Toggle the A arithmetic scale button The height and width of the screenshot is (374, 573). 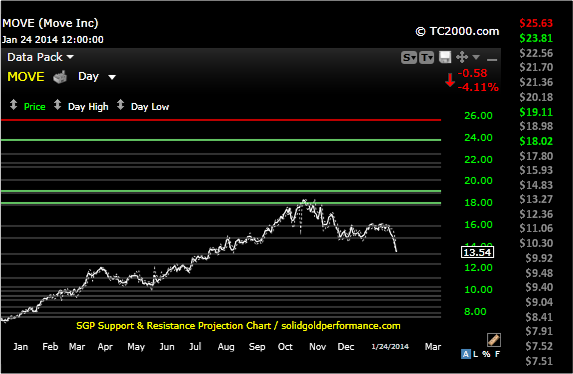(466, 354)
